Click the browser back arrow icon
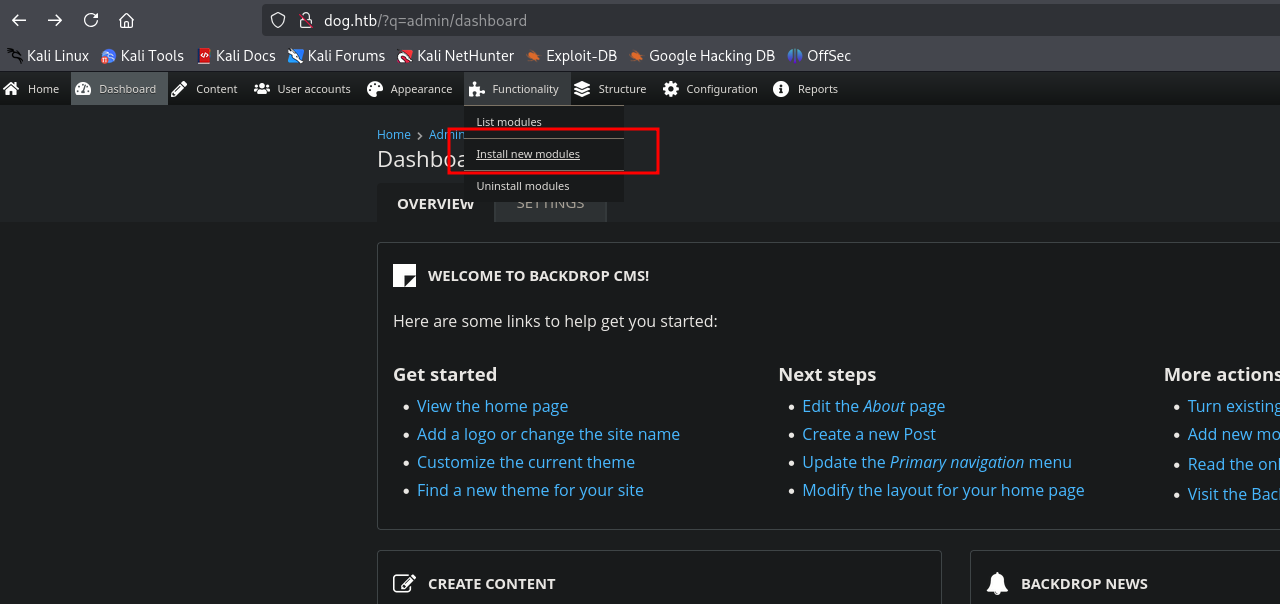1280x604 pixels. point(19,20)
